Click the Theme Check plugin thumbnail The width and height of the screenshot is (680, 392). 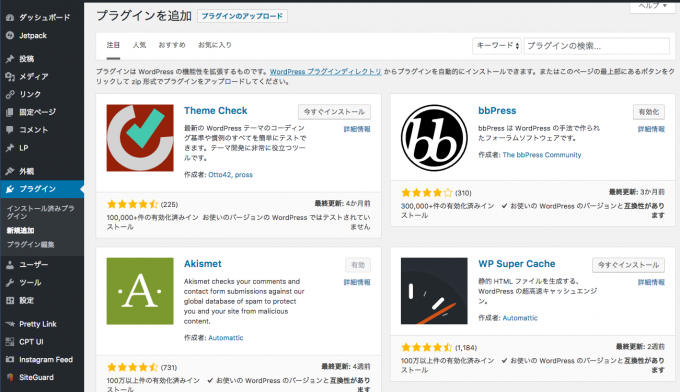[x=140, y=138]
